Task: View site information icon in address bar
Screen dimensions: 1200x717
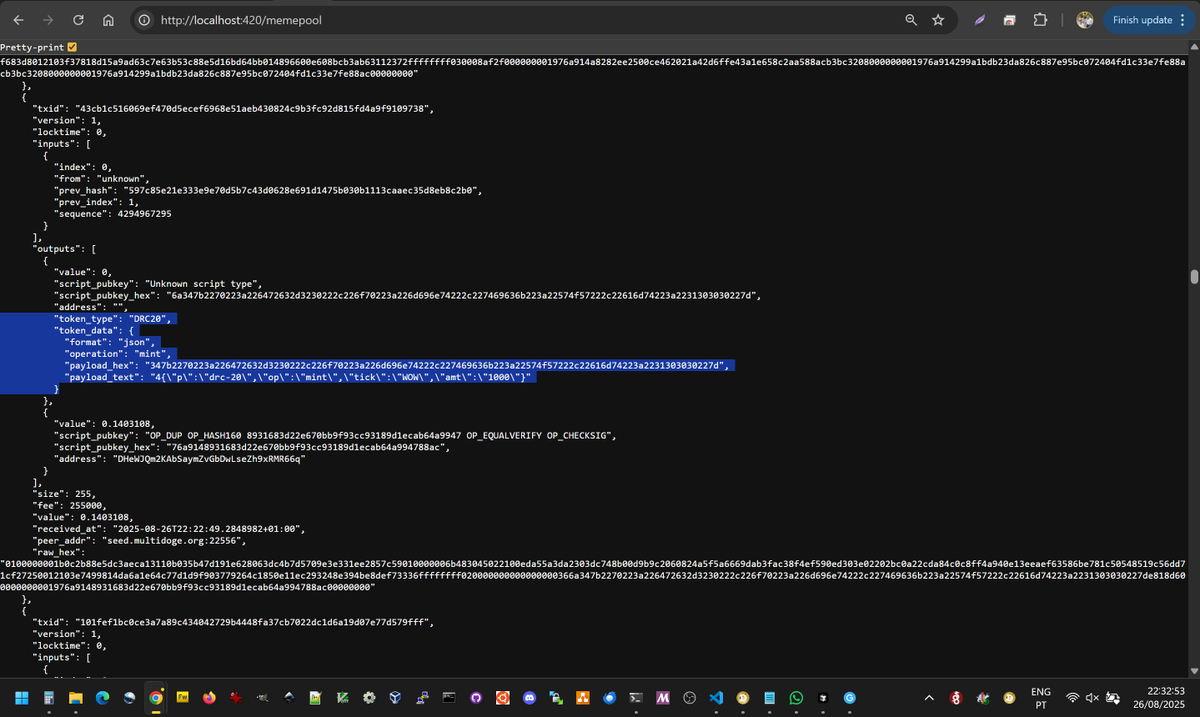Action: pos(144,20)
